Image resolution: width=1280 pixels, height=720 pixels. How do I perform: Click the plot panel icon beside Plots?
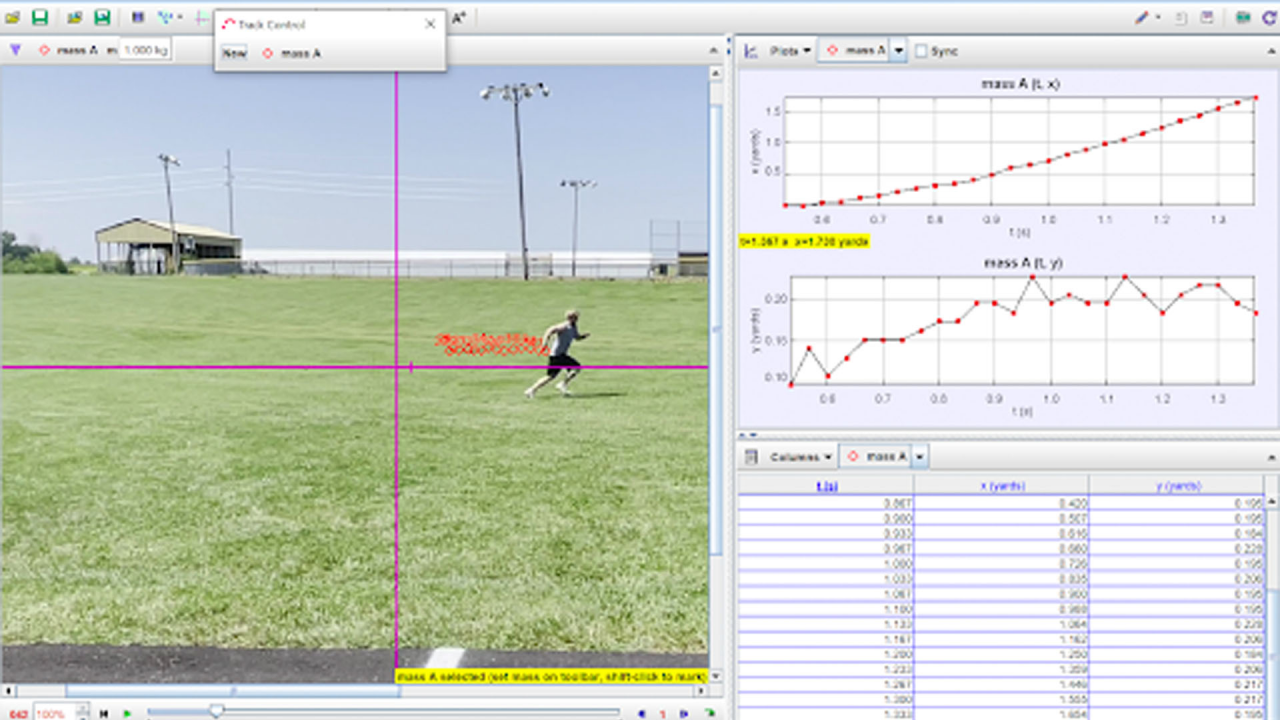click(x=749, y=49)
